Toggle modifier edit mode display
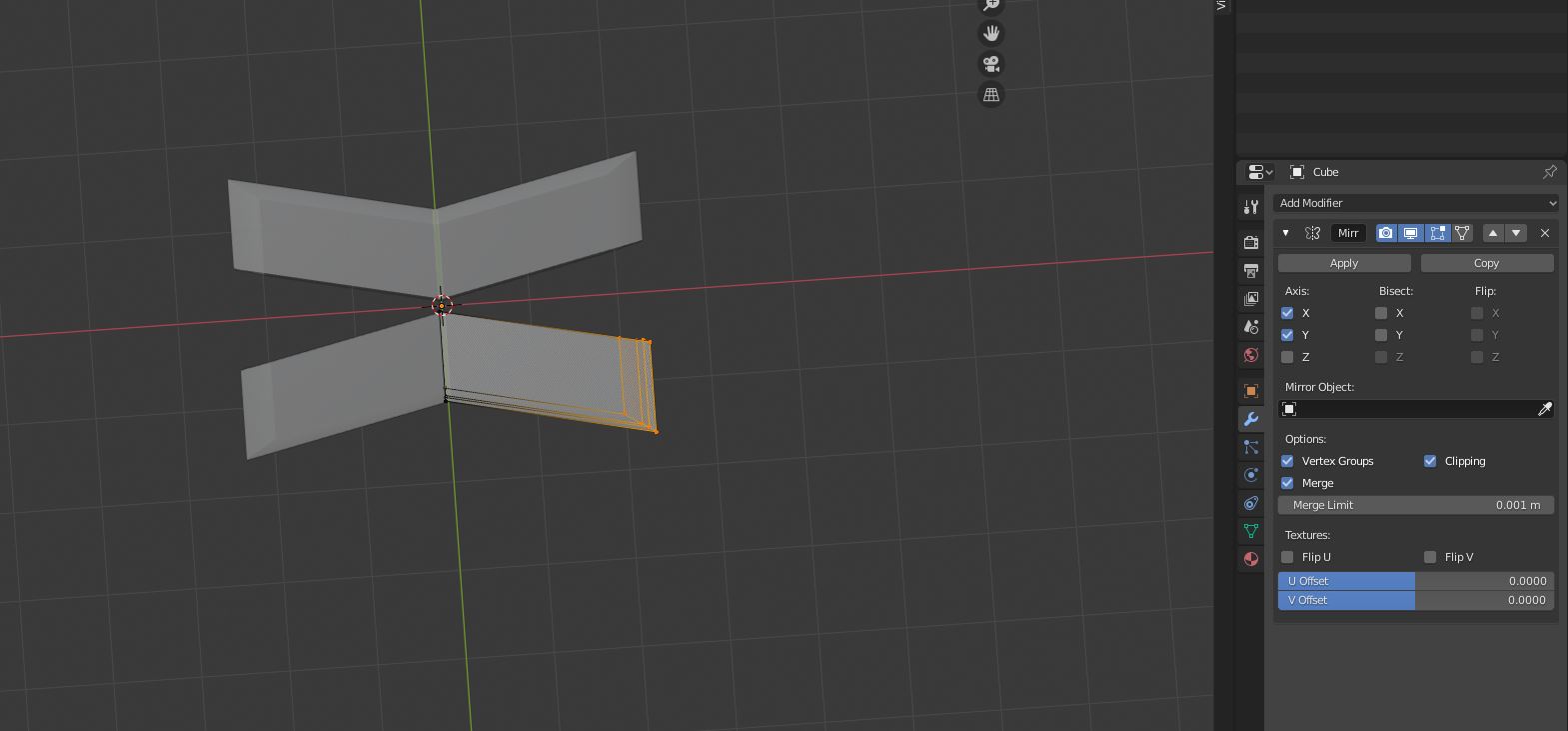Viewport: 1568px width, 731px height. pyautogui.click(x=1437, y=233)
